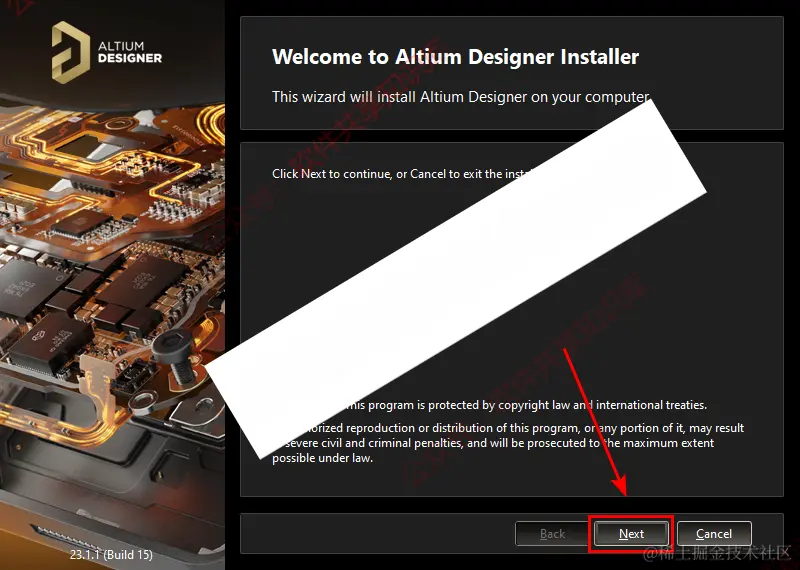Click the empty space in the bottom button bar
Viewport: 800px width, 570px height.
click(378, 534)
